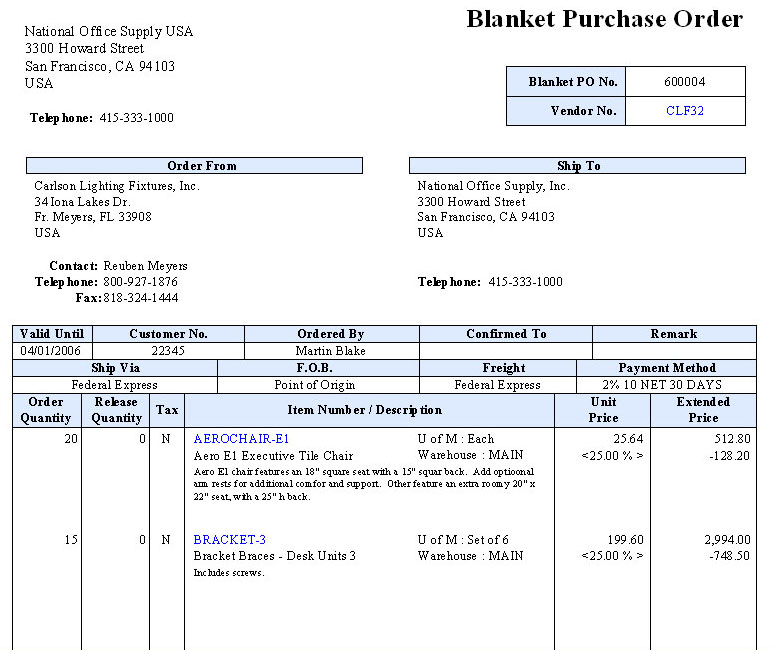The width and height of the screenshot is (774, 650).
Task: Click the Valid Until date 04/01/2006
Action: [52, 351]
